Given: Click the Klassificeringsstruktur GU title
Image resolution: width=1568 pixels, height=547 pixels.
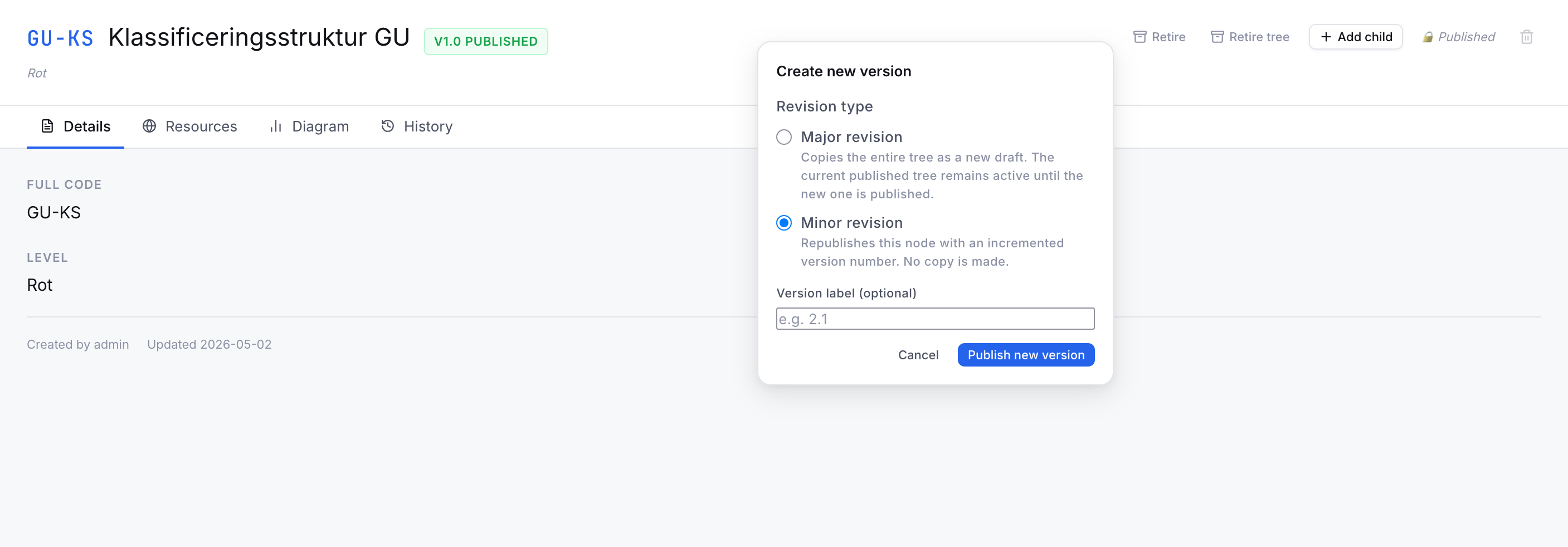Looking at the screenshot, I should point(259,38).
